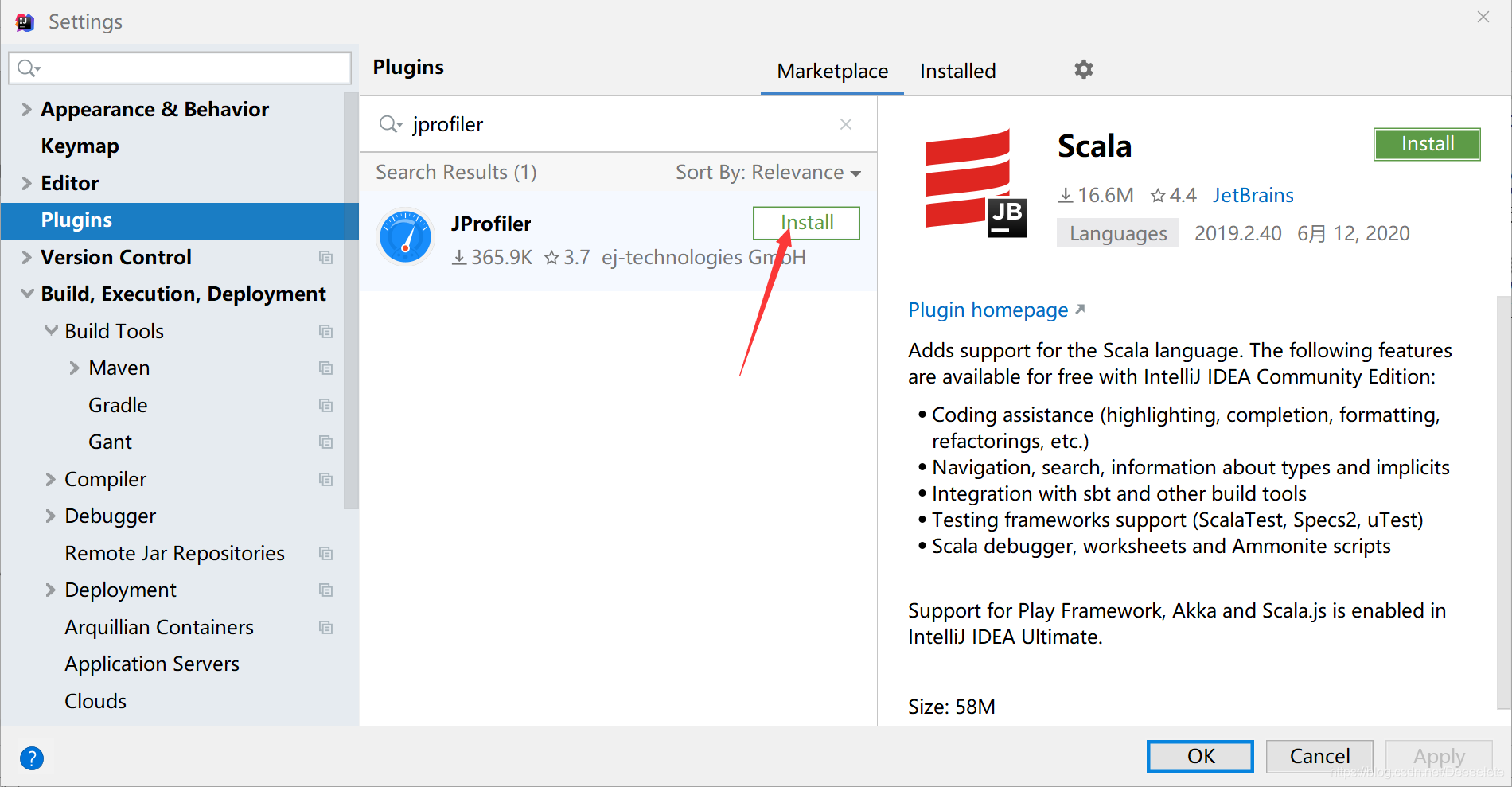Click the Scala plugin logo
Image resolution: width=1512 pixels, height=787 pixels.
click(x=975, y=183)
